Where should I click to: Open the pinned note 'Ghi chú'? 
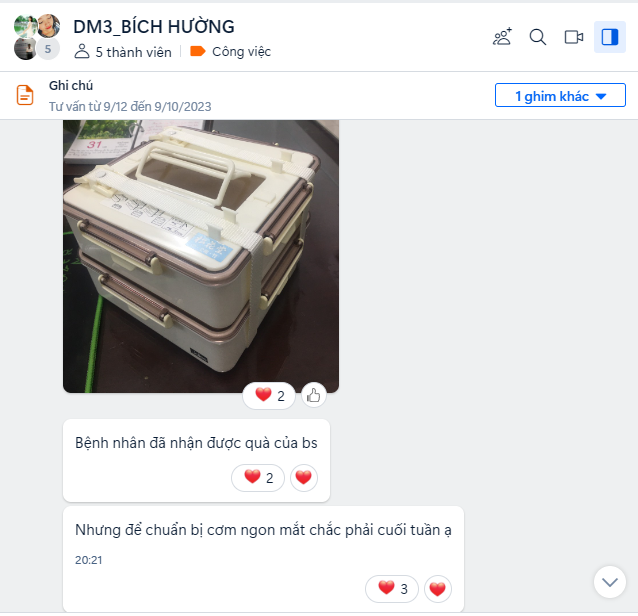(130, 96)
